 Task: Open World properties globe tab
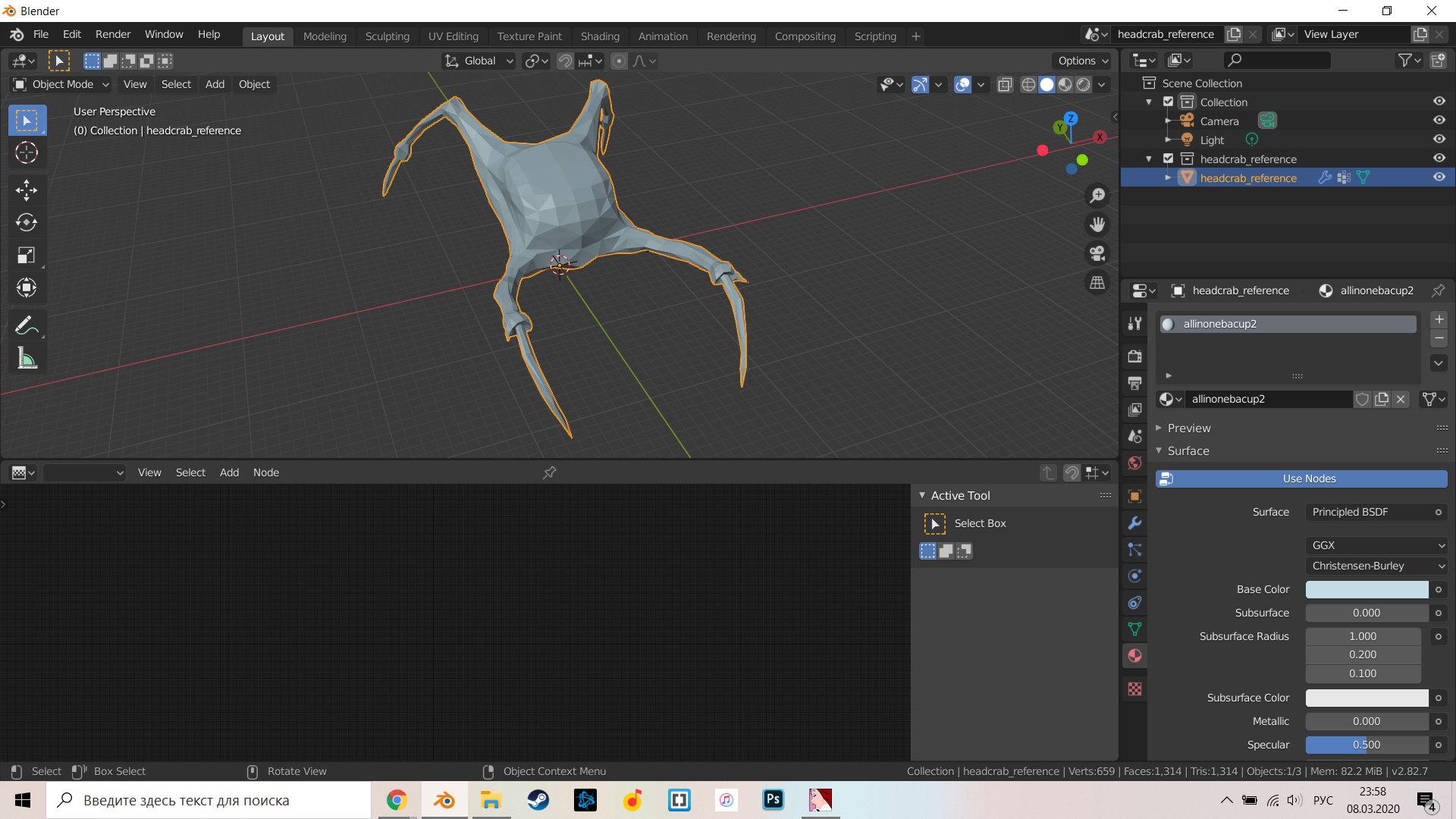click(x=1134, y=463)
